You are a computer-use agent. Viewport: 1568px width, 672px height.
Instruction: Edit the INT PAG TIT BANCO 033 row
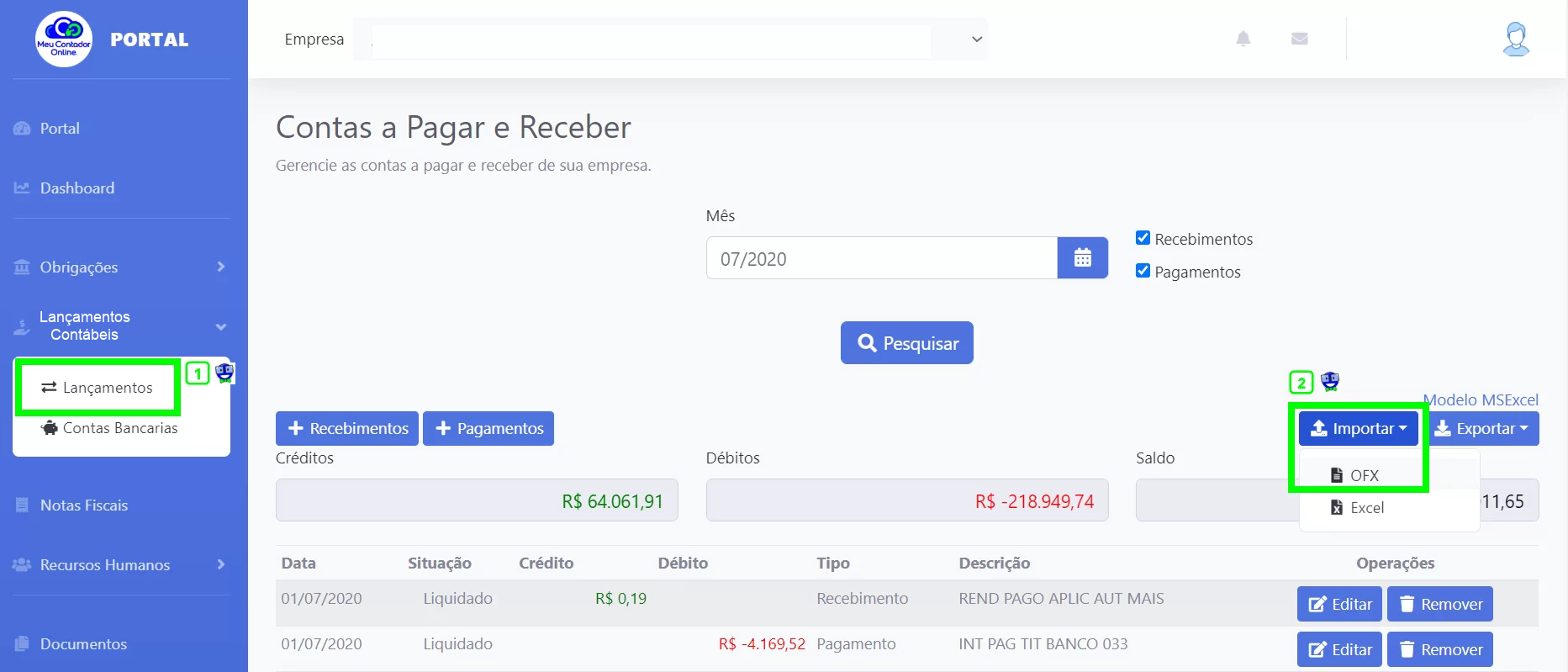point(1340,649)
